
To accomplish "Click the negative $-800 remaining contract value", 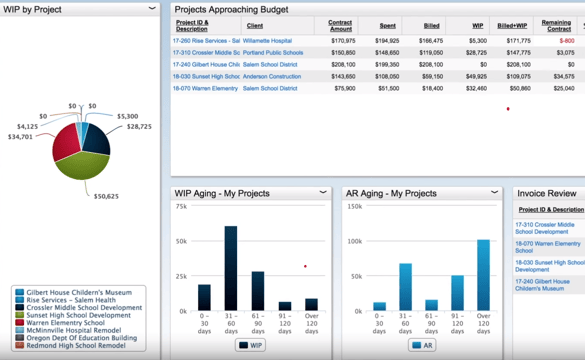I will tap(567, 41).
